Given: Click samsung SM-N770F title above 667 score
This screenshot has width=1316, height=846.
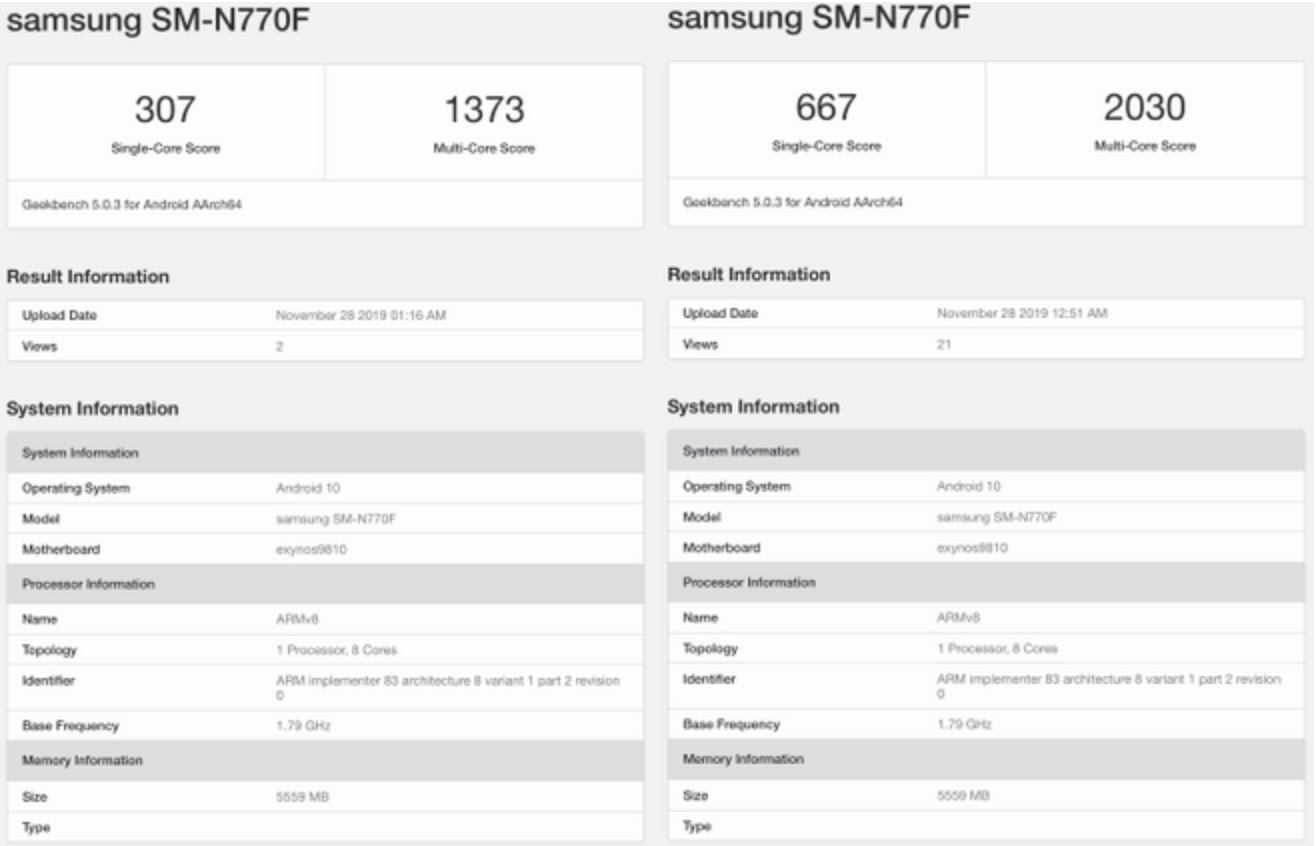Looking at the screenshot, I should pos(816,19).
